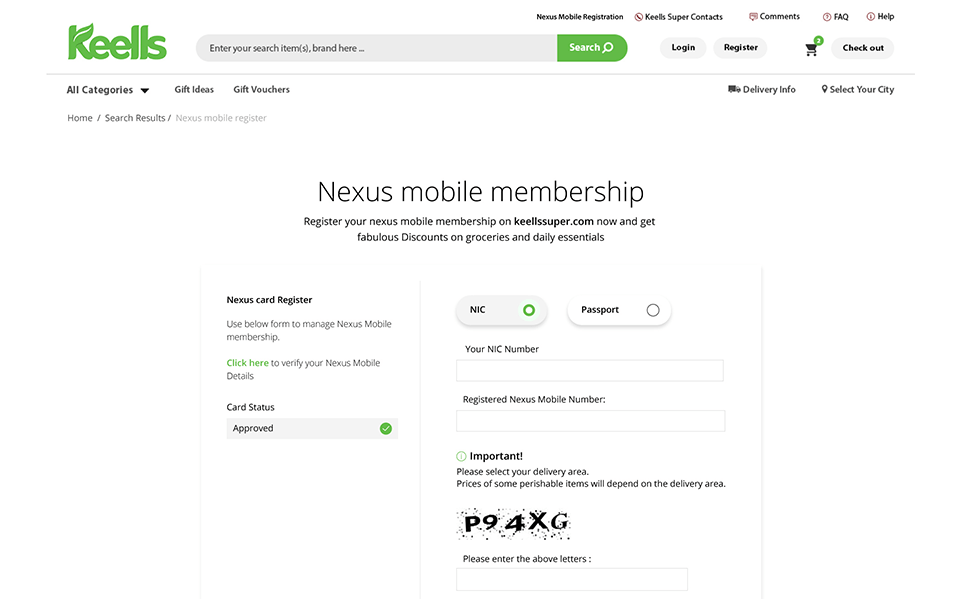Click the FAQ question mark icon

pyautogui.click(x=827, y=17)
